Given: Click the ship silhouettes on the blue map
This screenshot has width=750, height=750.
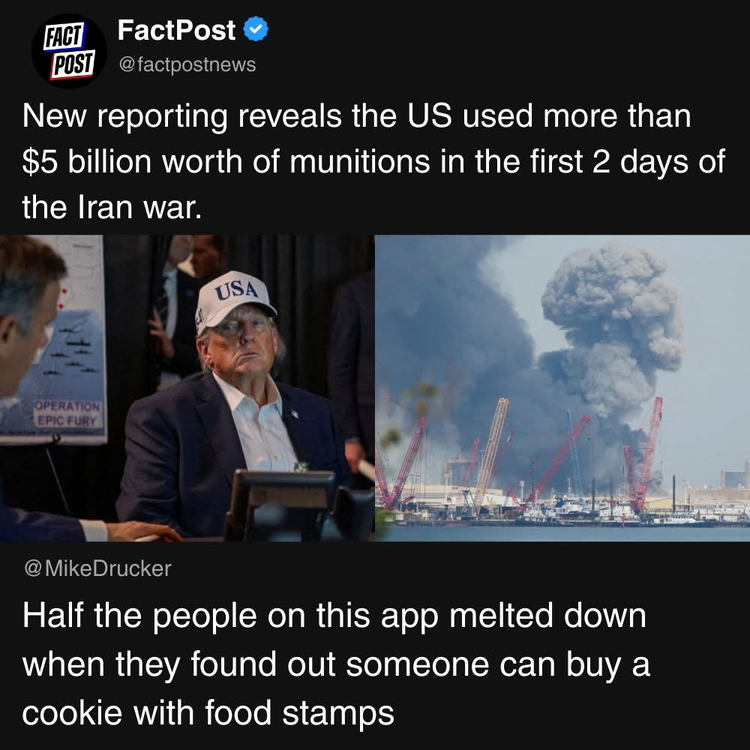Looking at the screenshot, I should tap(72, 352).
